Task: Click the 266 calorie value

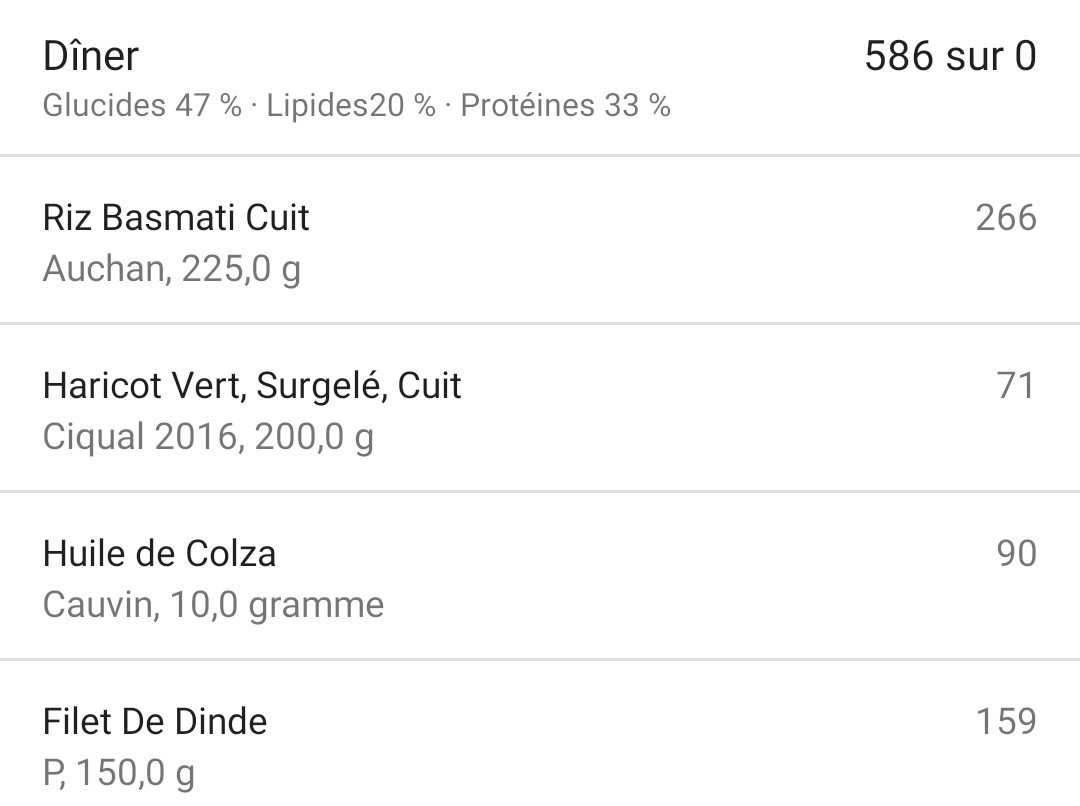Action: coord(1005,218)
